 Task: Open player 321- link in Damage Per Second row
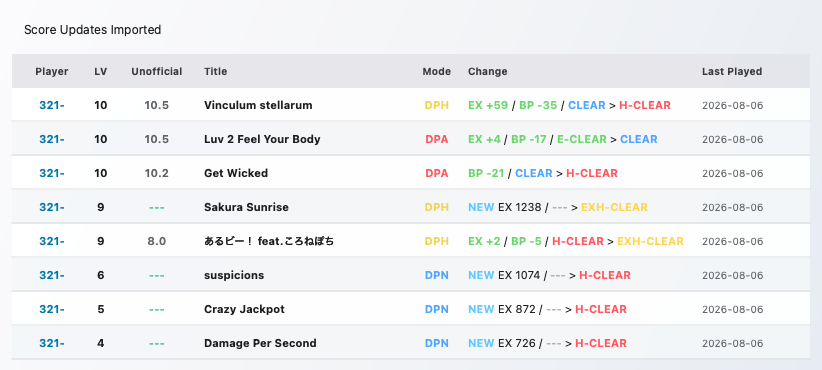click(x=52, y=344)
